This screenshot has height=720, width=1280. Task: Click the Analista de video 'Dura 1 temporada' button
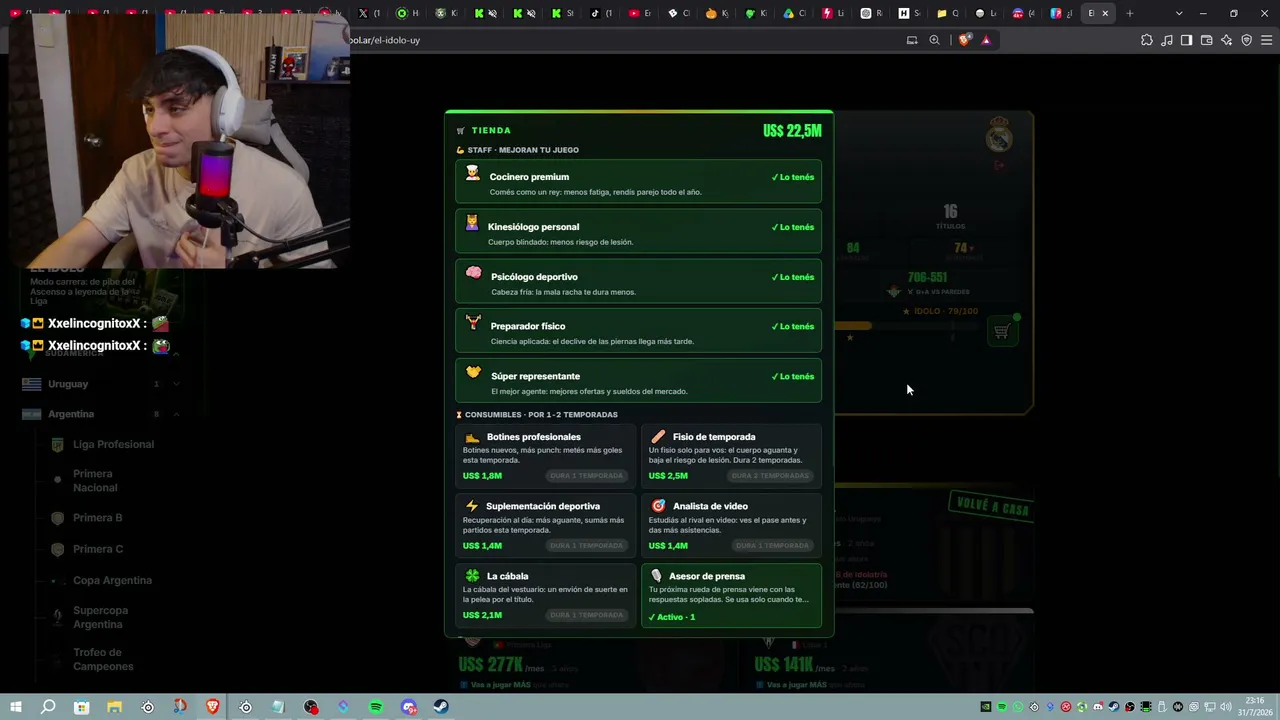[x=772, y=546]
